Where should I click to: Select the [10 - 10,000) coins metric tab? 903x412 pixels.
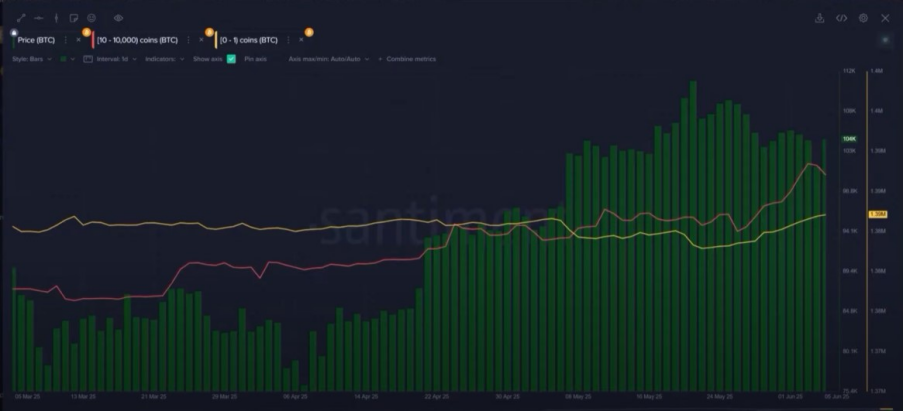[138, 40]
